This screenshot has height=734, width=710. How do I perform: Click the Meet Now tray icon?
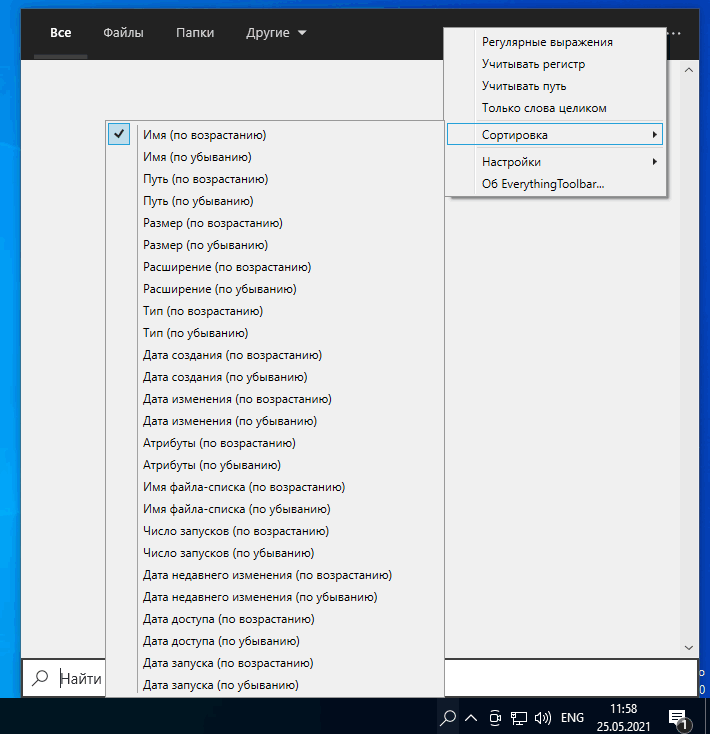(495, 718)
